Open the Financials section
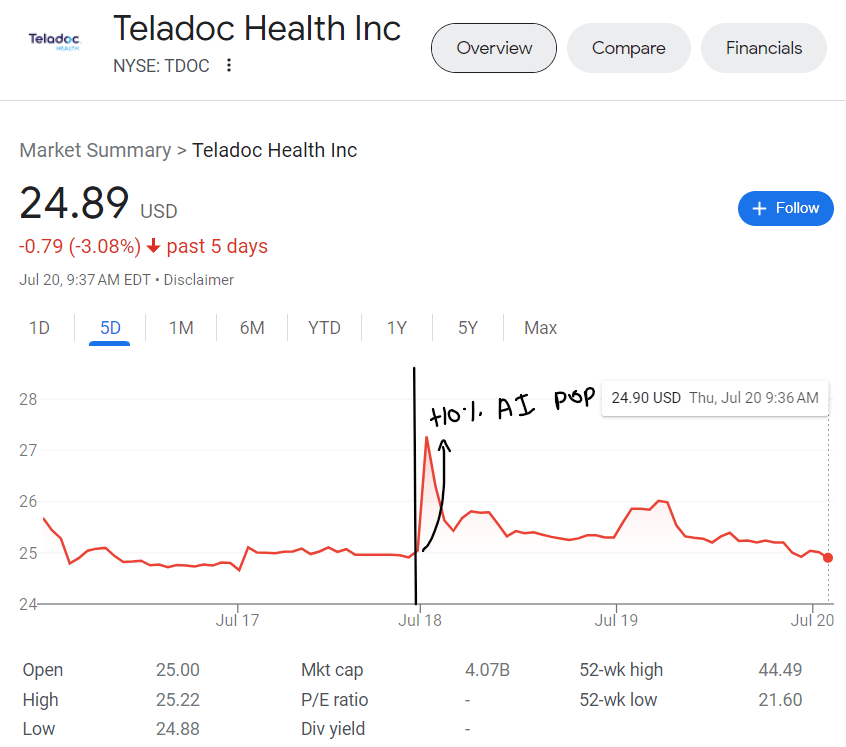 coord(763,47)
